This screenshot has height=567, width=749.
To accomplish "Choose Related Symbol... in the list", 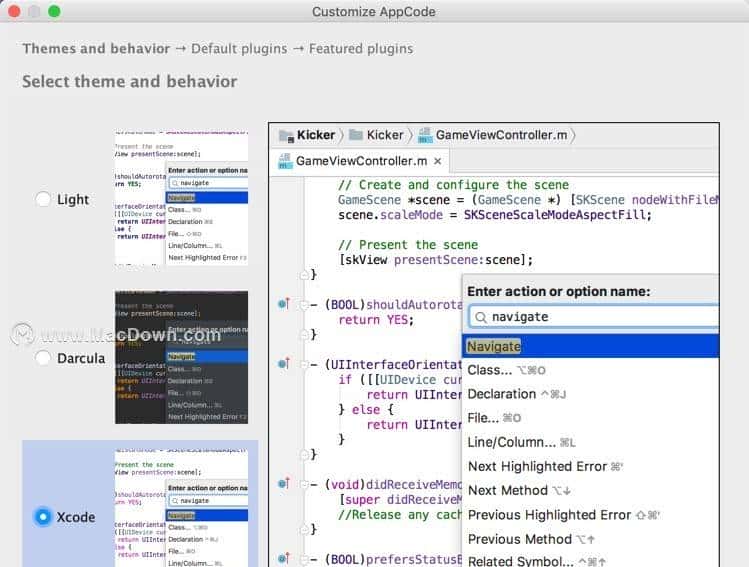I will (591, 560).
